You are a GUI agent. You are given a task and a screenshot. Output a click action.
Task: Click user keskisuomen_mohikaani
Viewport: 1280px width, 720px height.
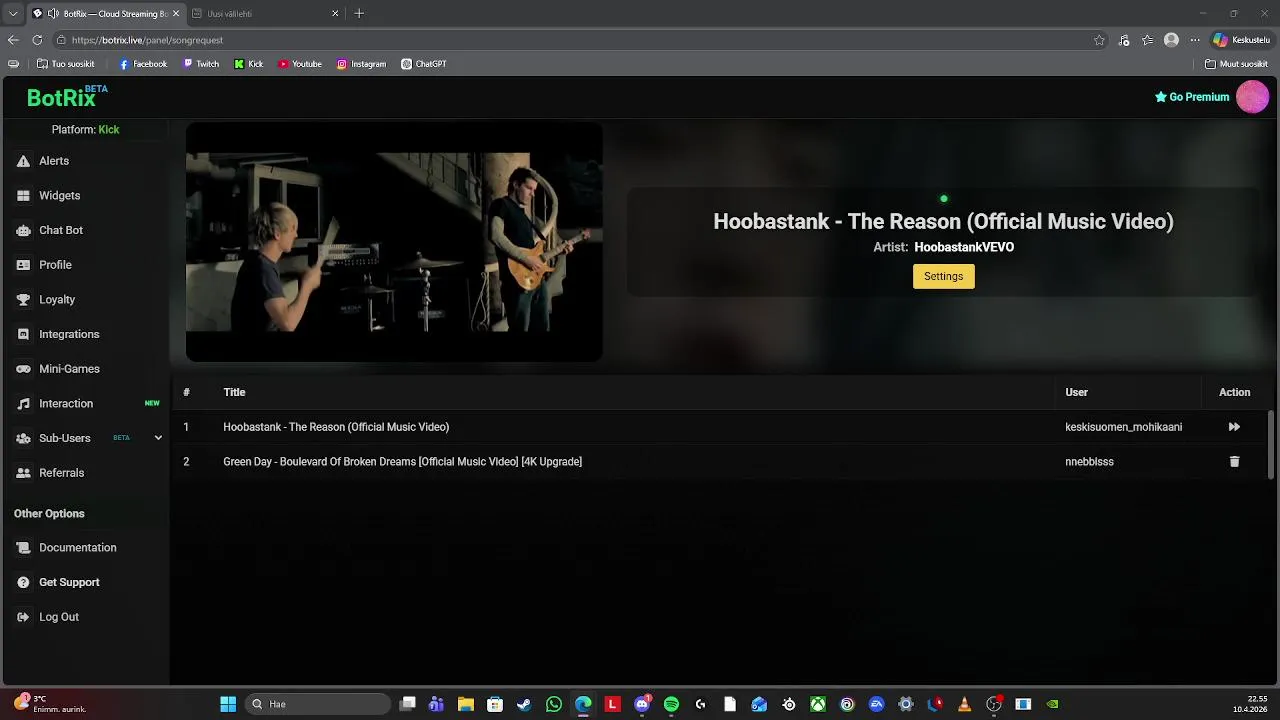point(1123,427)
